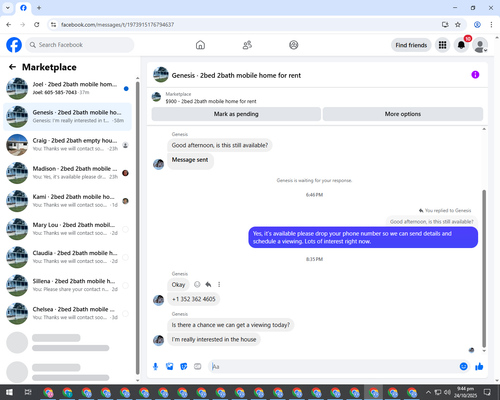The width and height of the screenshot is (500, 400).
Task: View site information icon in address bar
Action: [x=53, y=25]
